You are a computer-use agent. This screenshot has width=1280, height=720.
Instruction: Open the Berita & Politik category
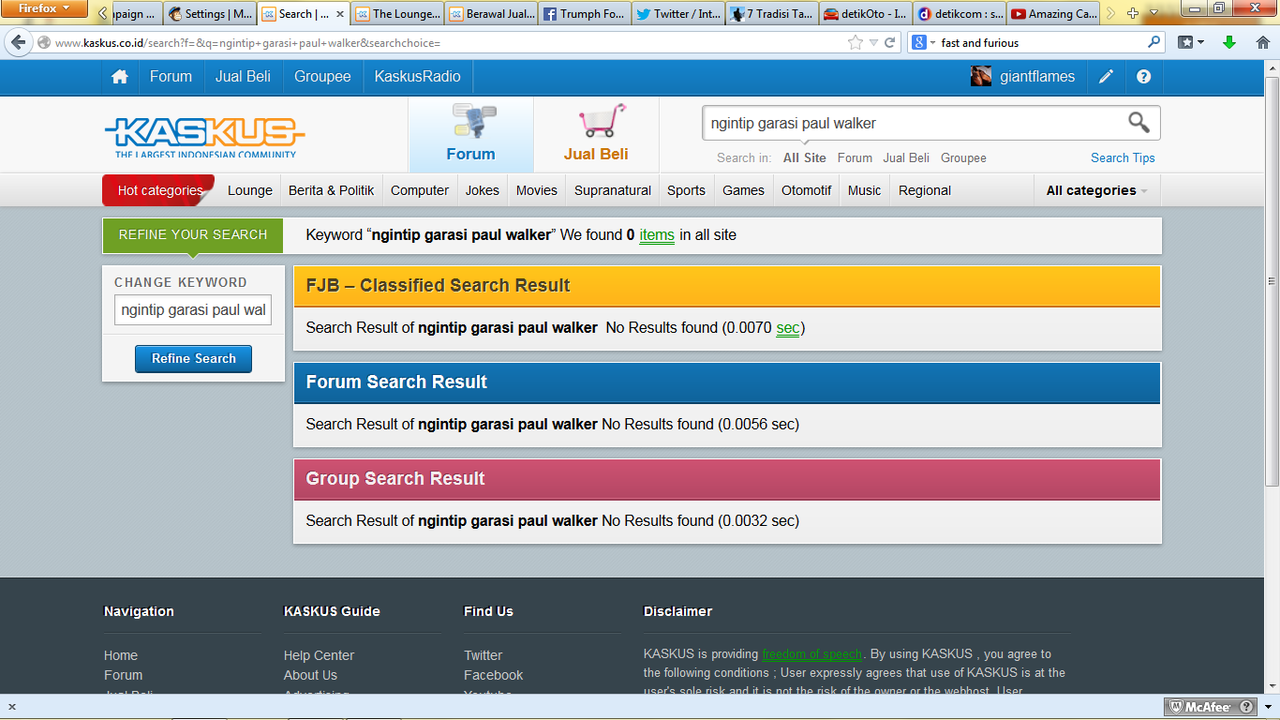click(x=331, y=190)
